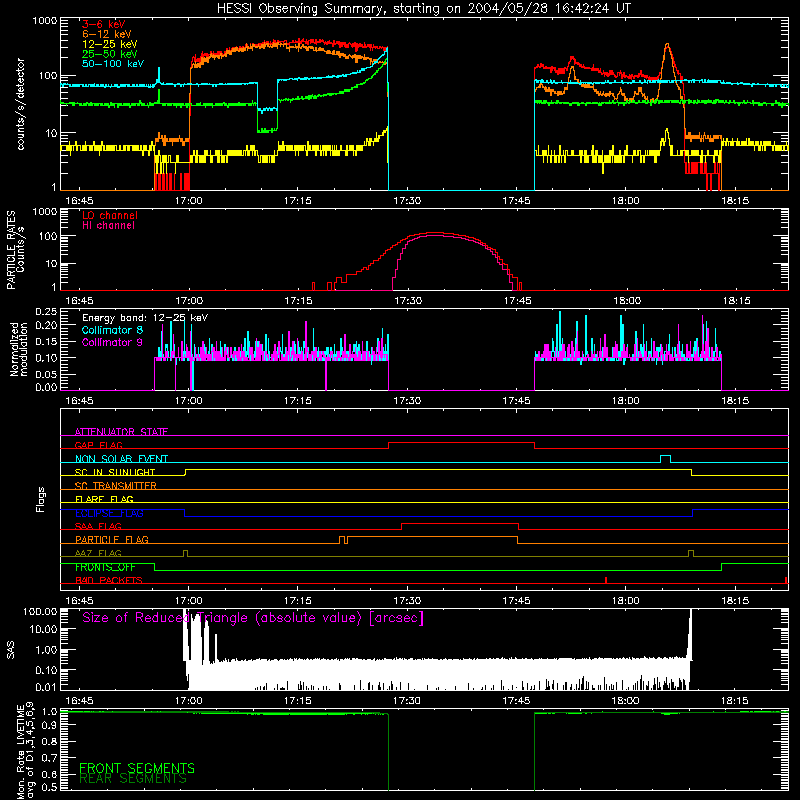Click the SAS axis label

[11, 649]
